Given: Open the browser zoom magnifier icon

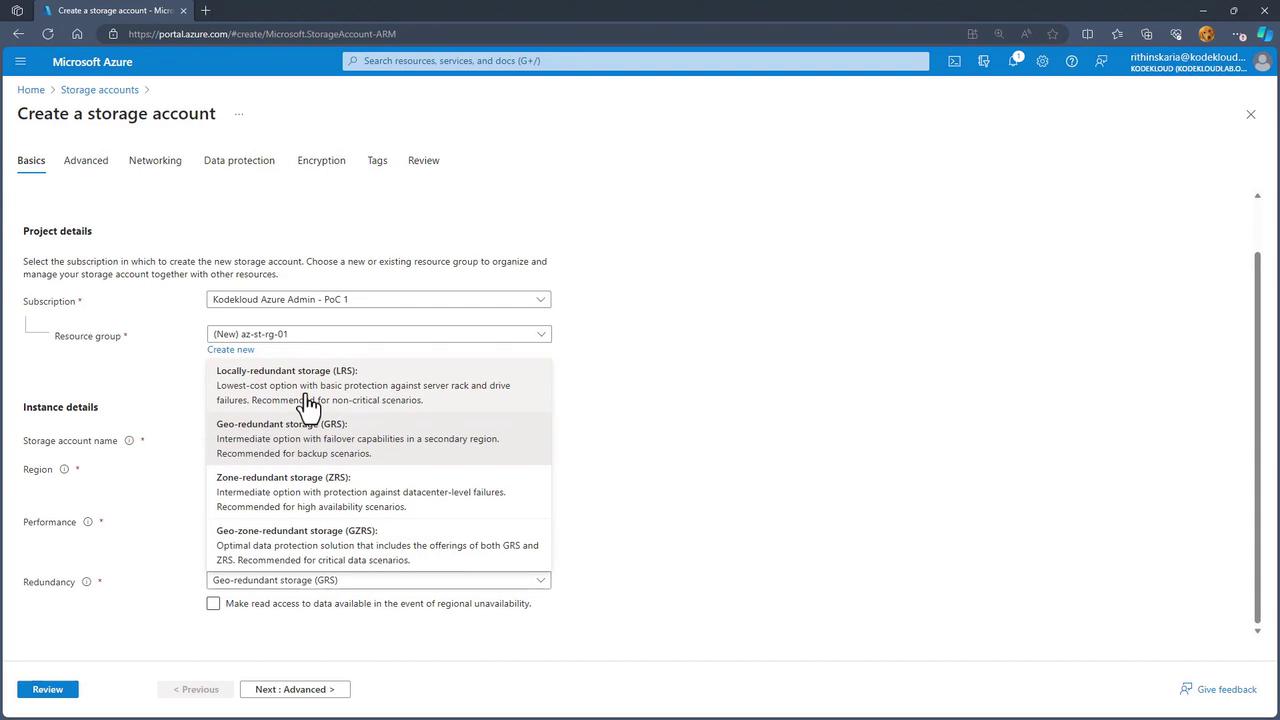Looking at the screenshot, I should pyautogui.click(x=998, y=34).
